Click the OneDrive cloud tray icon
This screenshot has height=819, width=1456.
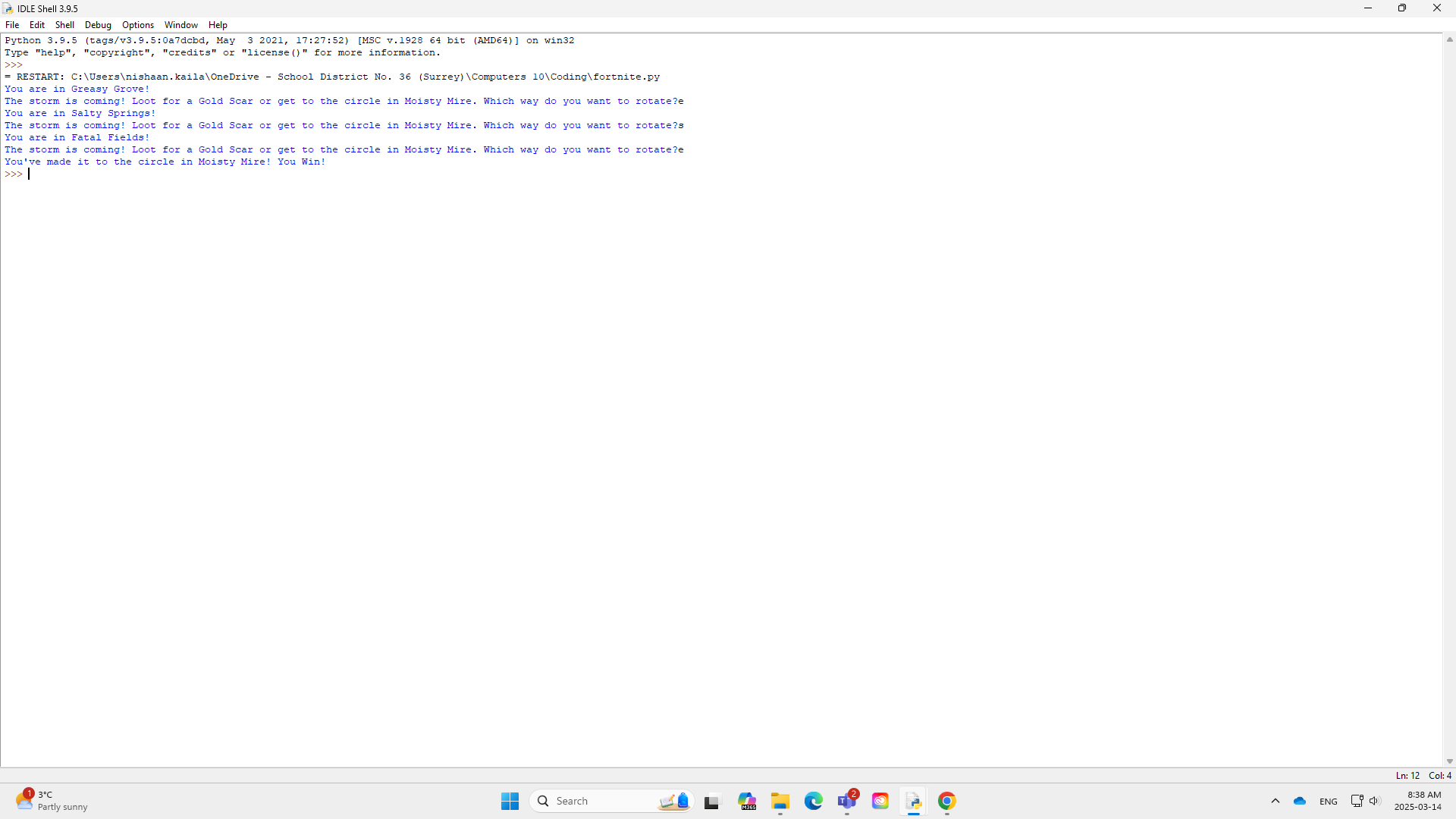[1300, 801]
